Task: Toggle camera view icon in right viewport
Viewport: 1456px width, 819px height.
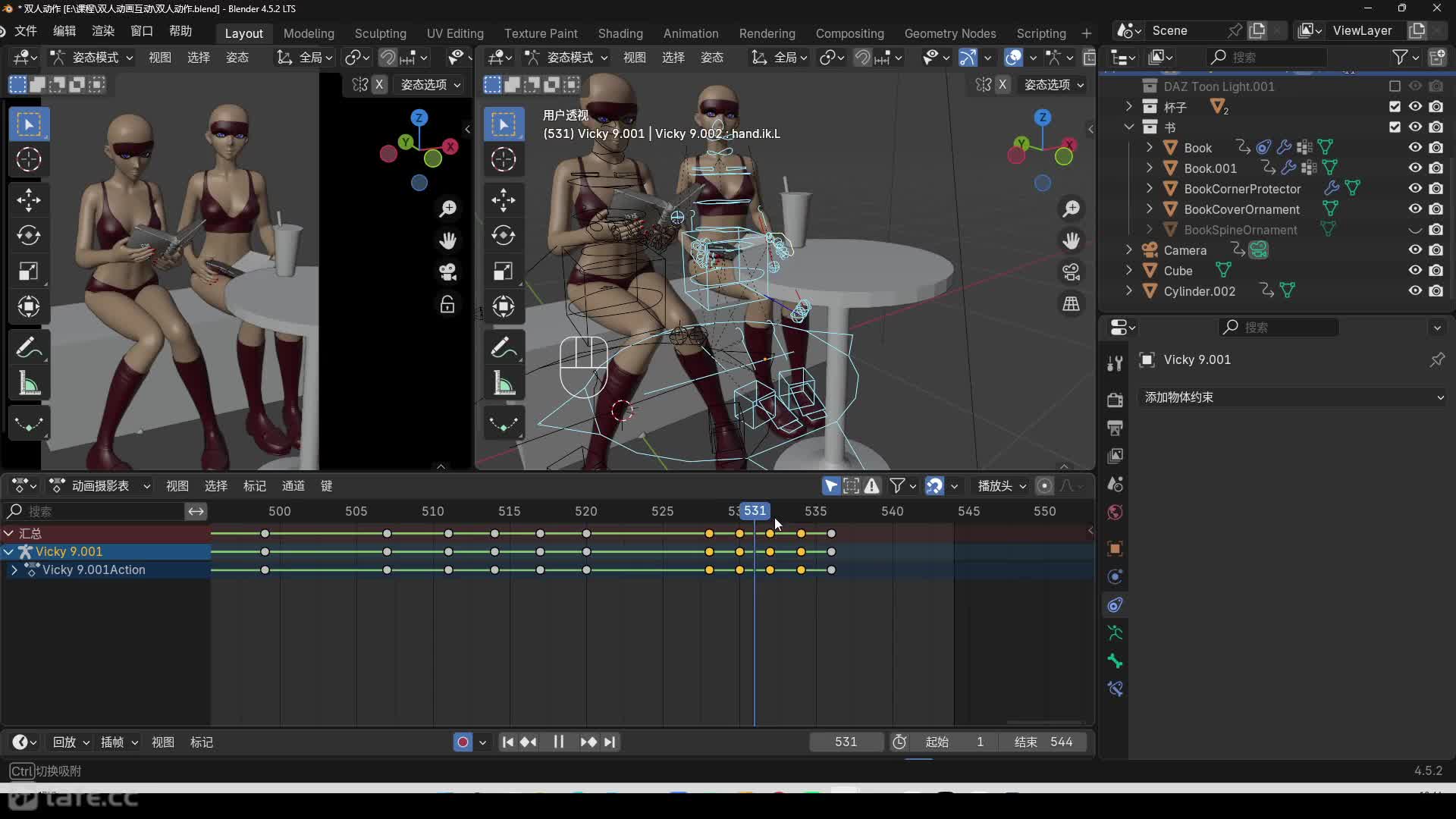Action: click(x=1071, y=272)
